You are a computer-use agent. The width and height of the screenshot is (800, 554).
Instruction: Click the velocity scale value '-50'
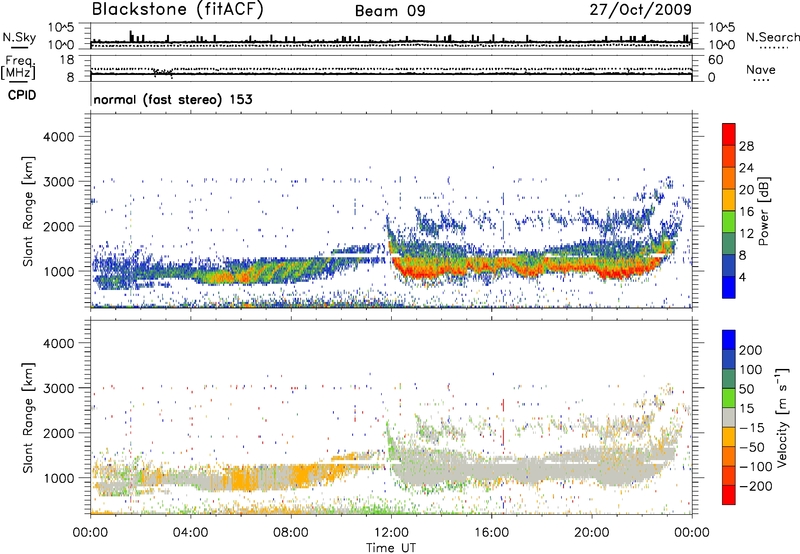pos(752,447)
